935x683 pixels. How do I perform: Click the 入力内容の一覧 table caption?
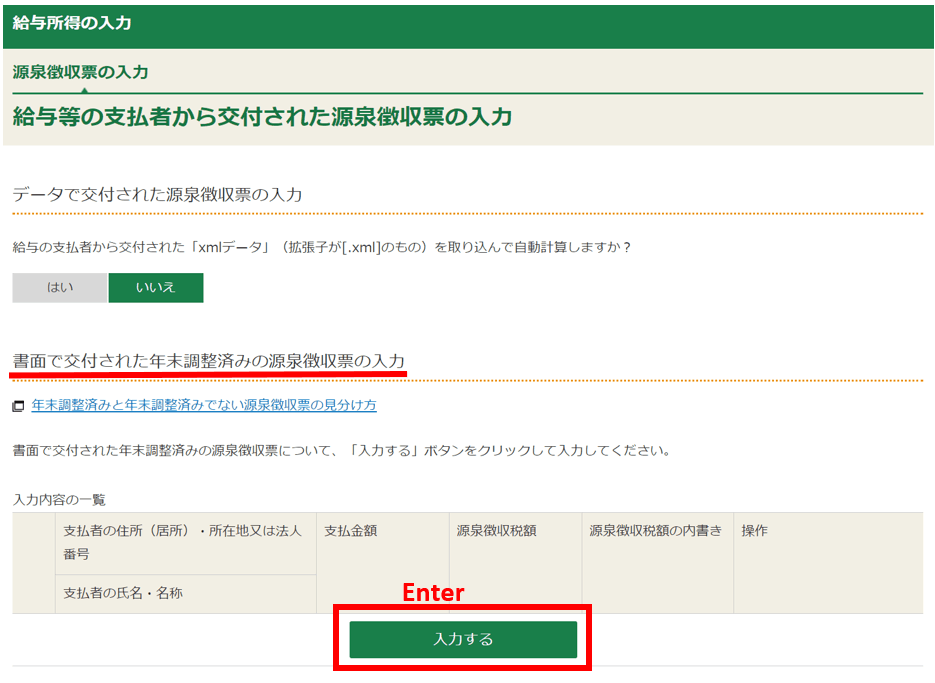59,500
